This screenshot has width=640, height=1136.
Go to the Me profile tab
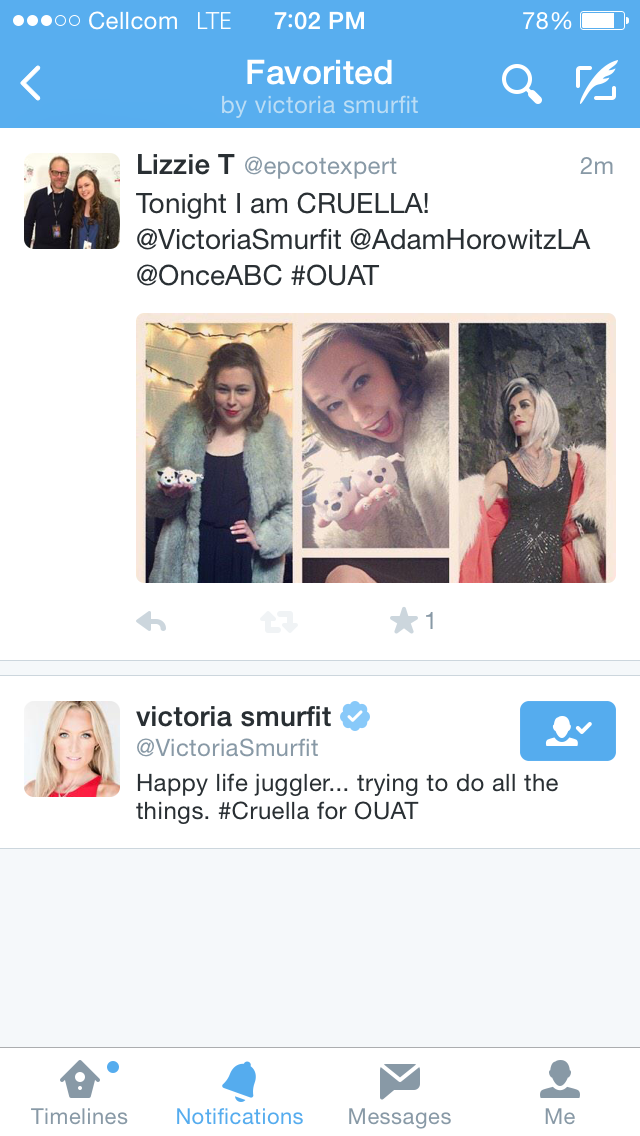[560, 1093]
